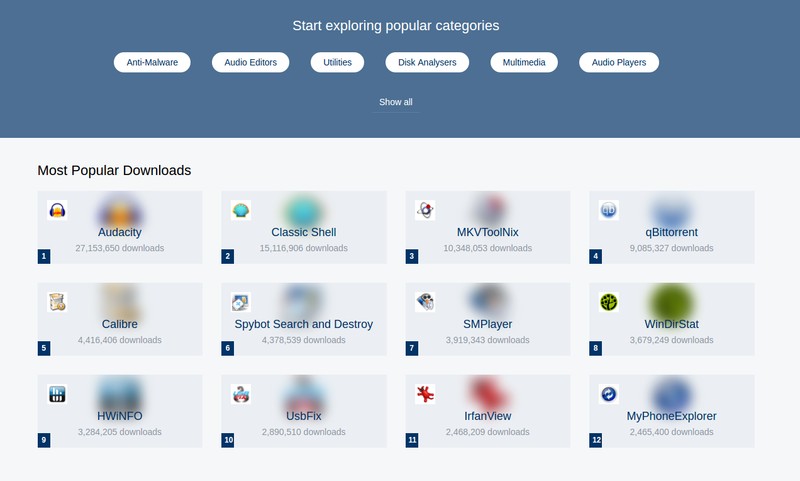800x481 pixels.
Task: Open Spybot Search and Destroy title
Action: (x=304, y=324)
